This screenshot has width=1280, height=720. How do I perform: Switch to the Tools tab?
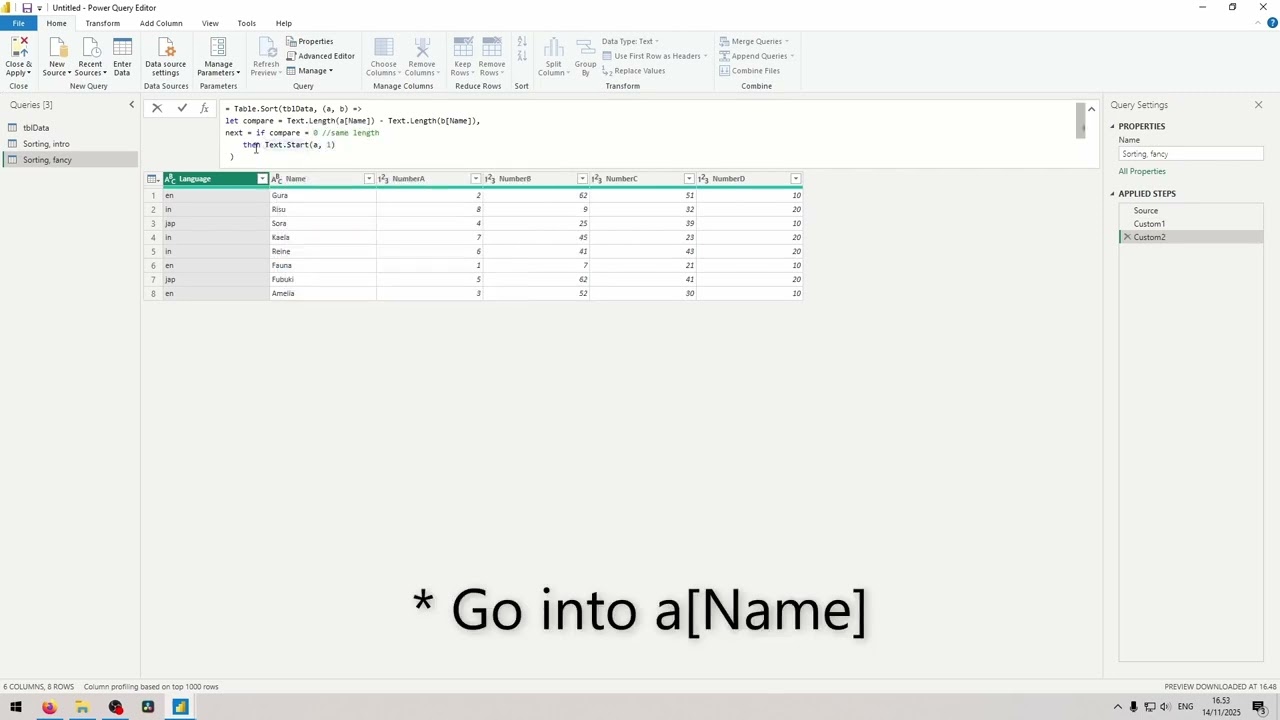coord(246,23)
